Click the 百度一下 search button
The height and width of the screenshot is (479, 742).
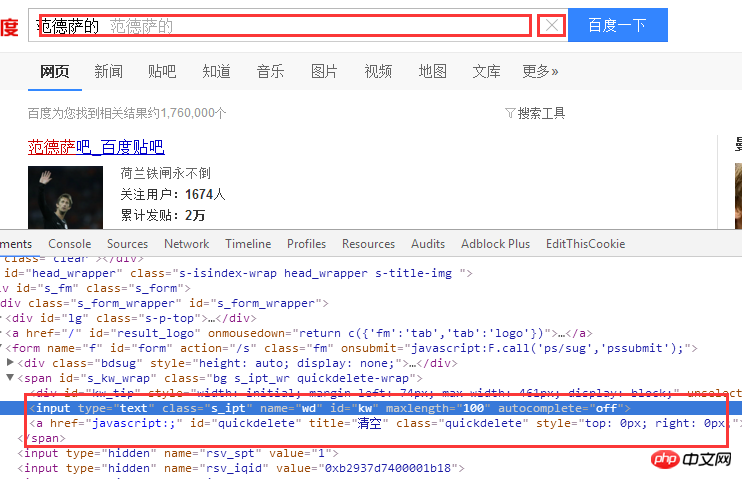[618, 25]
